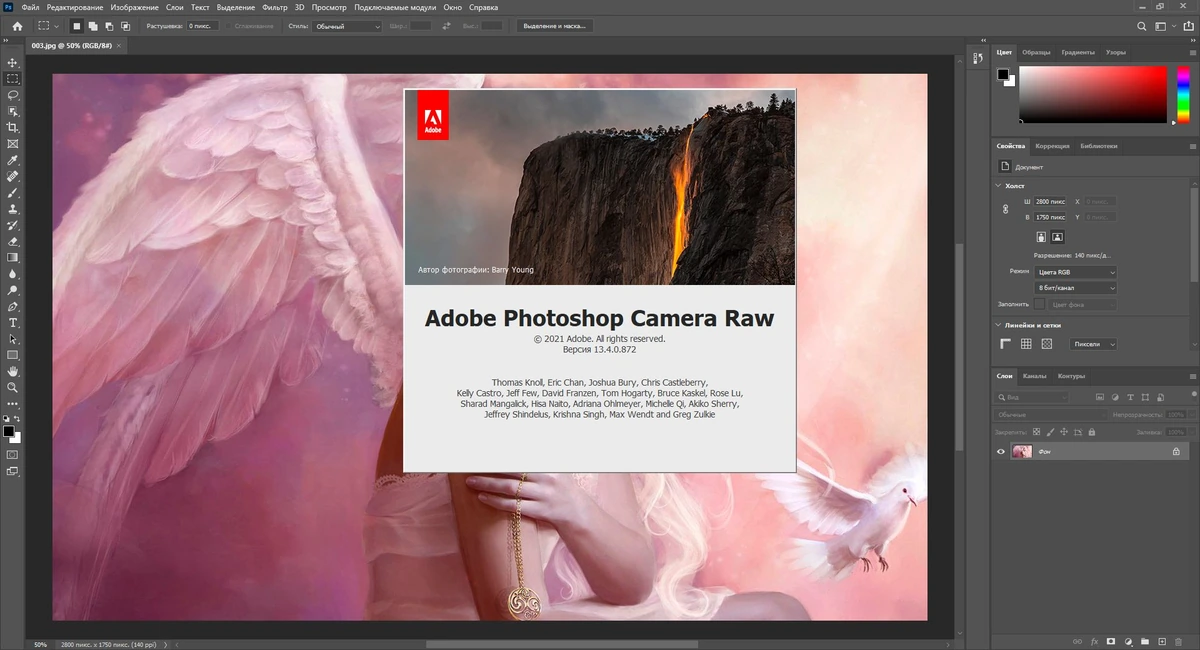
Task: Select the Zoom tool
Action: (x=13, y=387)
